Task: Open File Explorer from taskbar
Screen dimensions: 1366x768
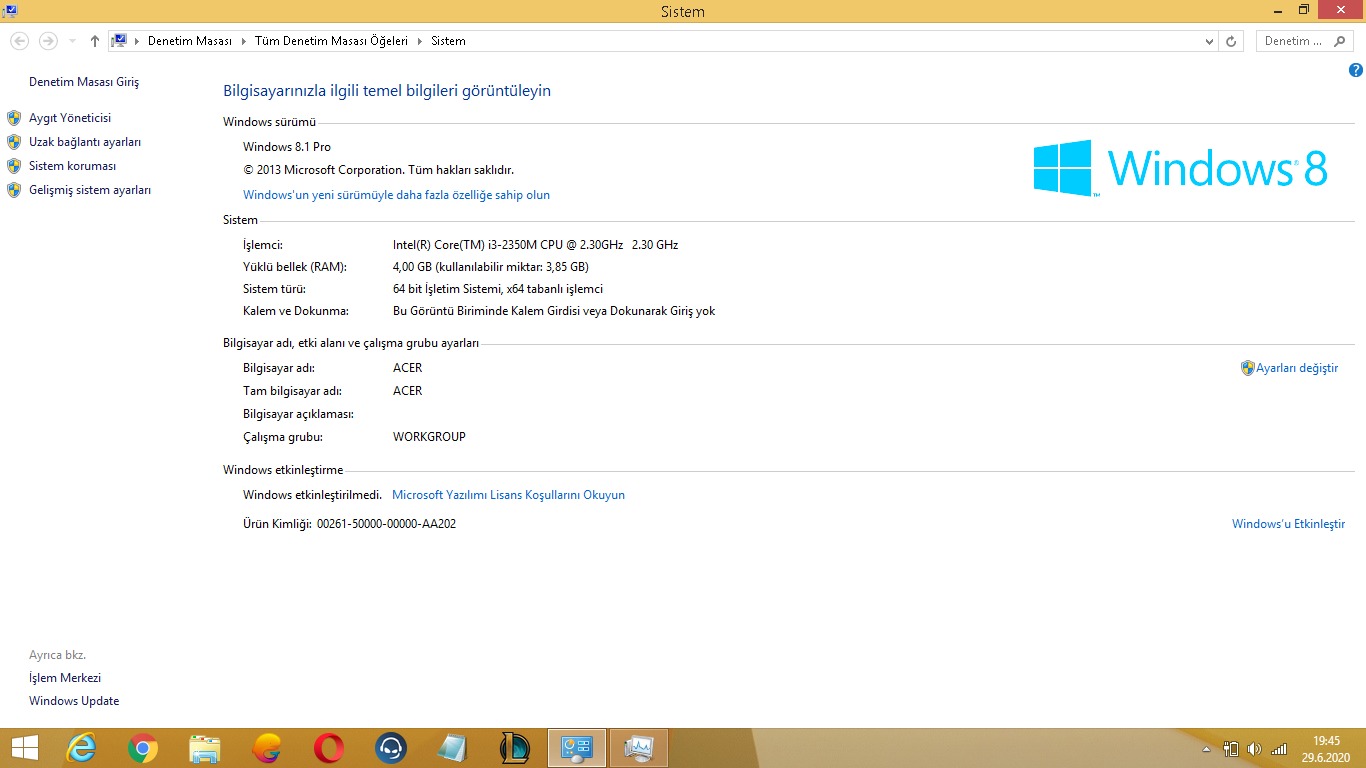Action: pyautogui.click(x=205, y=748)
